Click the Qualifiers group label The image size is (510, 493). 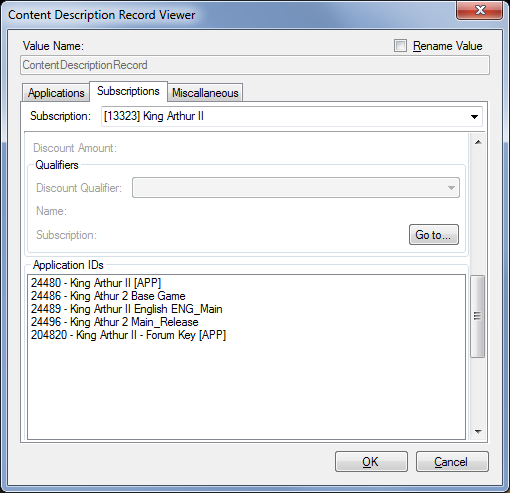tap(57, 165)
